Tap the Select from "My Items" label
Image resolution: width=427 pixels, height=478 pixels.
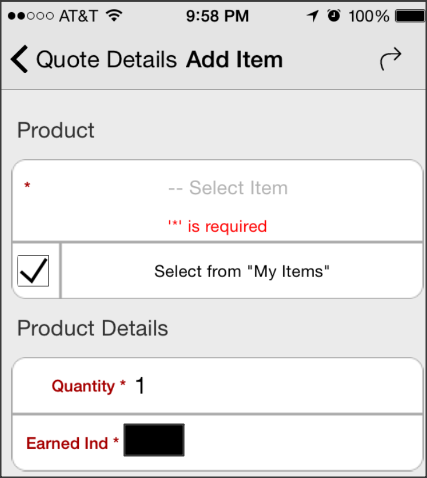click(x=242, y=271)
